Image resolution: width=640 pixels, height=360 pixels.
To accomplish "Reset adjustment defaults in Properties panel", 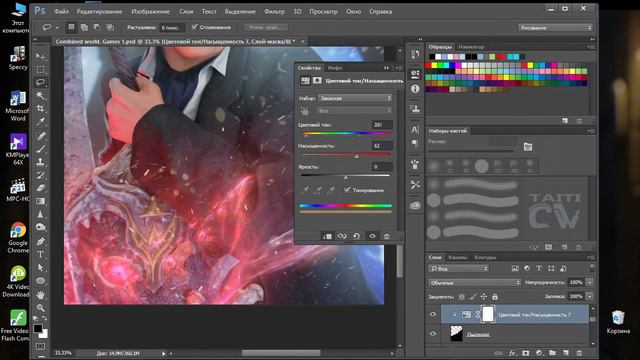I will tap(356, 236).
